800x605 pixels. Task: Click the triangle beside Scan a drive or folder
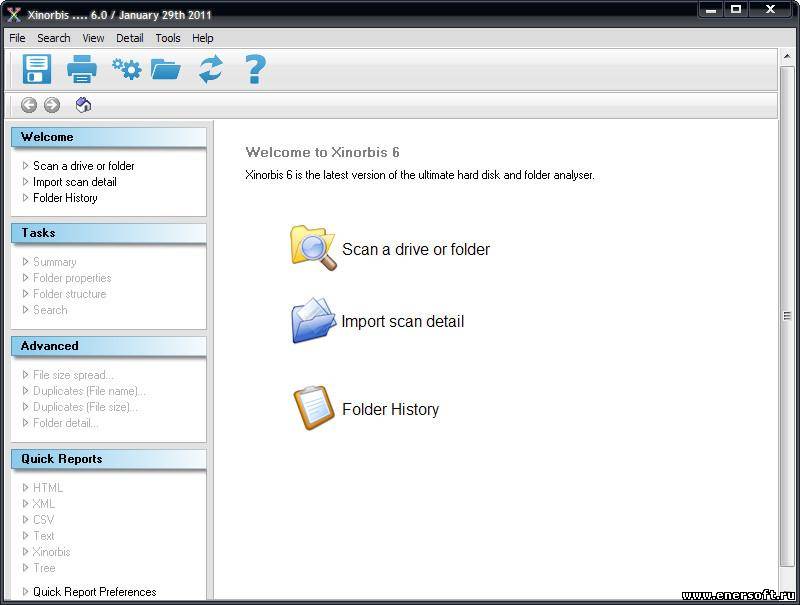point(26,166)
